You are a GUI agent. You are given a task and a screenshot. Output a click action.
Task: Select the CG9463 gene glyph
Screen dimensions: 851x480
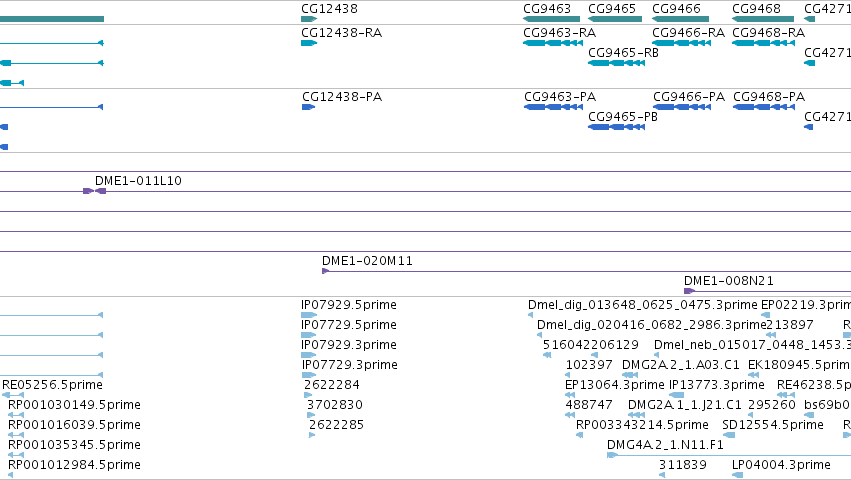tap(551, 19)
